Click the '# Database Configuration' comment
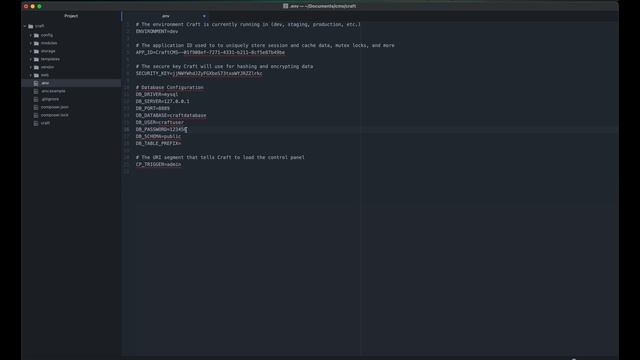Viewport: 640px width, 360px height. 169,87
